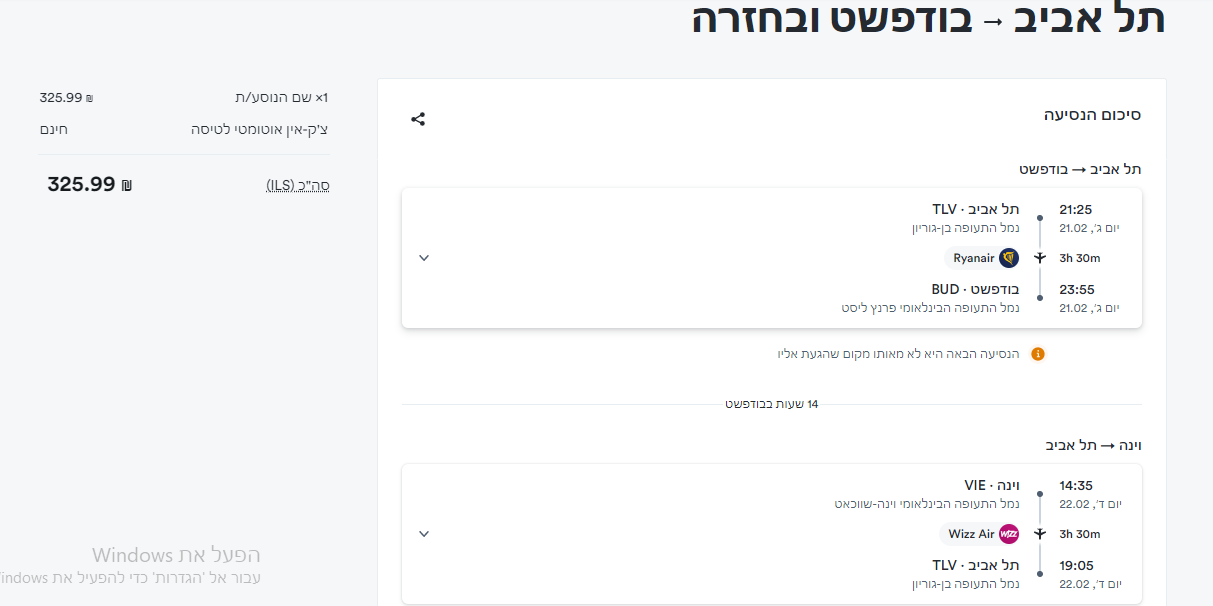Click the 14 hours in Budapest layover label

click(x=771, y=404)
